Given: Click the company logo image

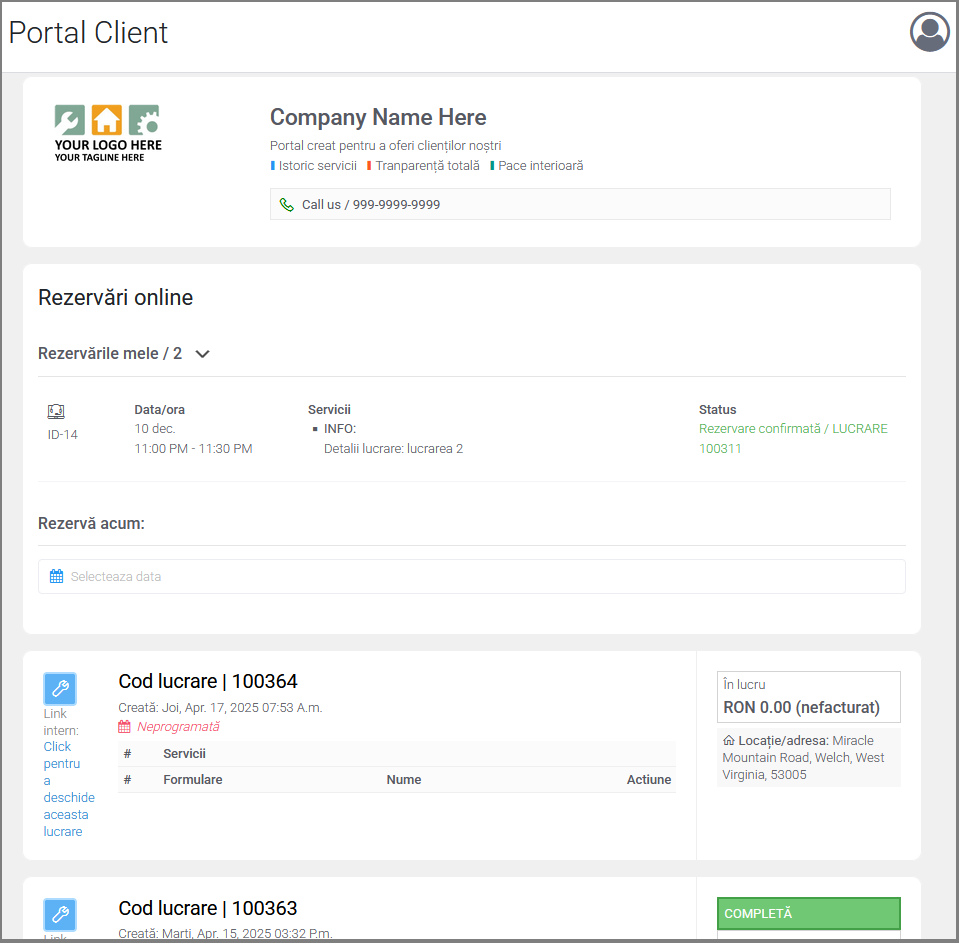Looking at the screenshot, I should [x=108, y=133].
